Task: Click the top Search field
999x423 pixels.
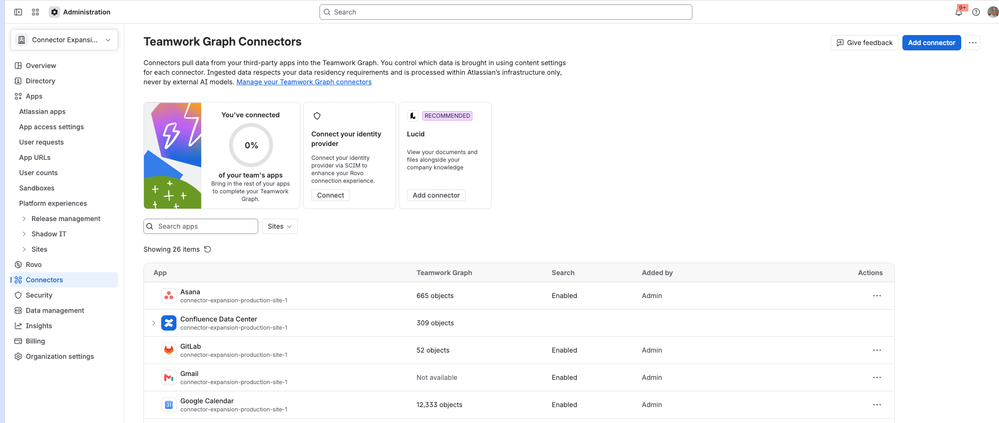Action: (x=505, y=12)
